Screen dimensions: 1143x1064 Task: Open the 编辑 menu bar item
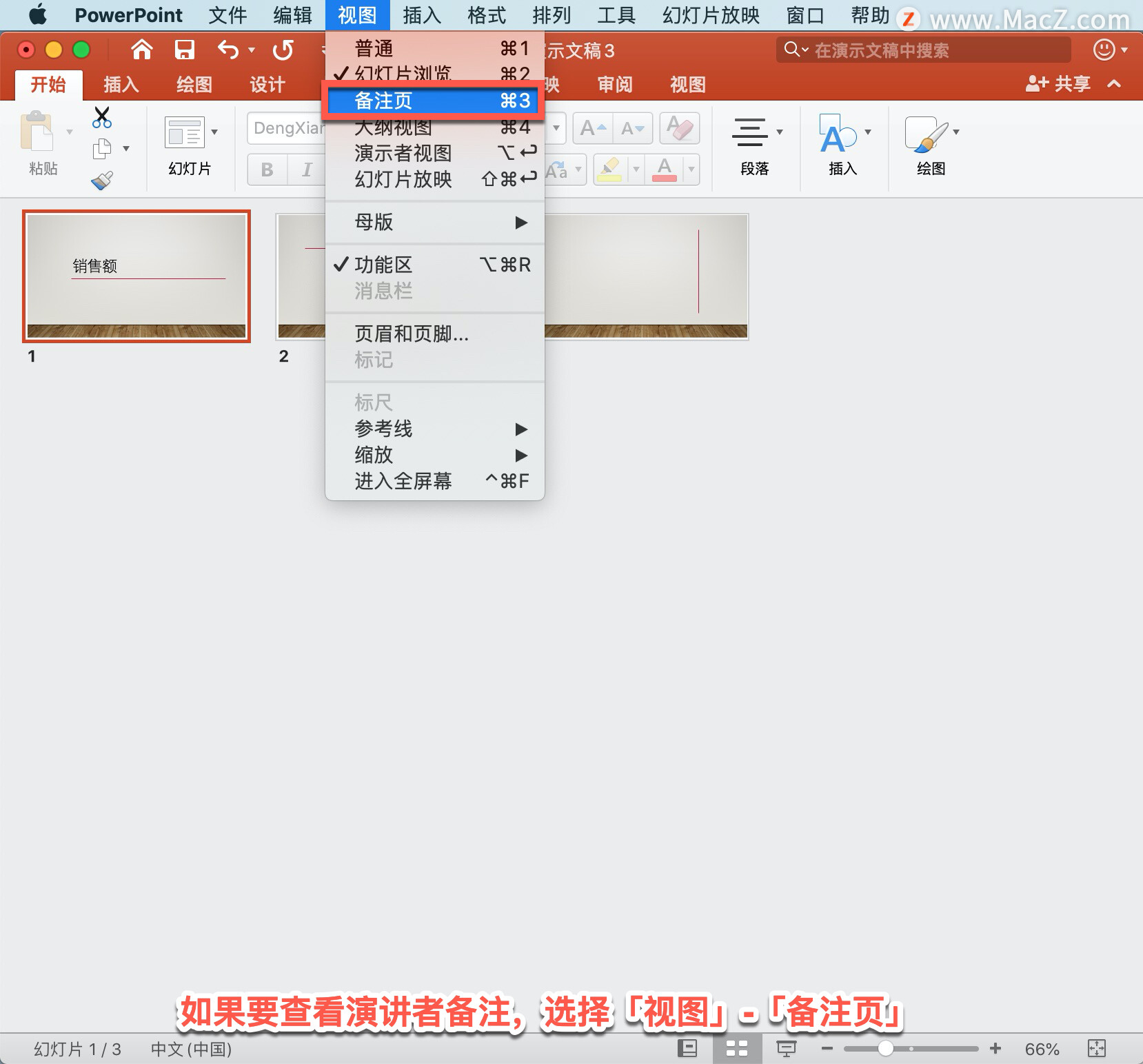tap(292, 14)
